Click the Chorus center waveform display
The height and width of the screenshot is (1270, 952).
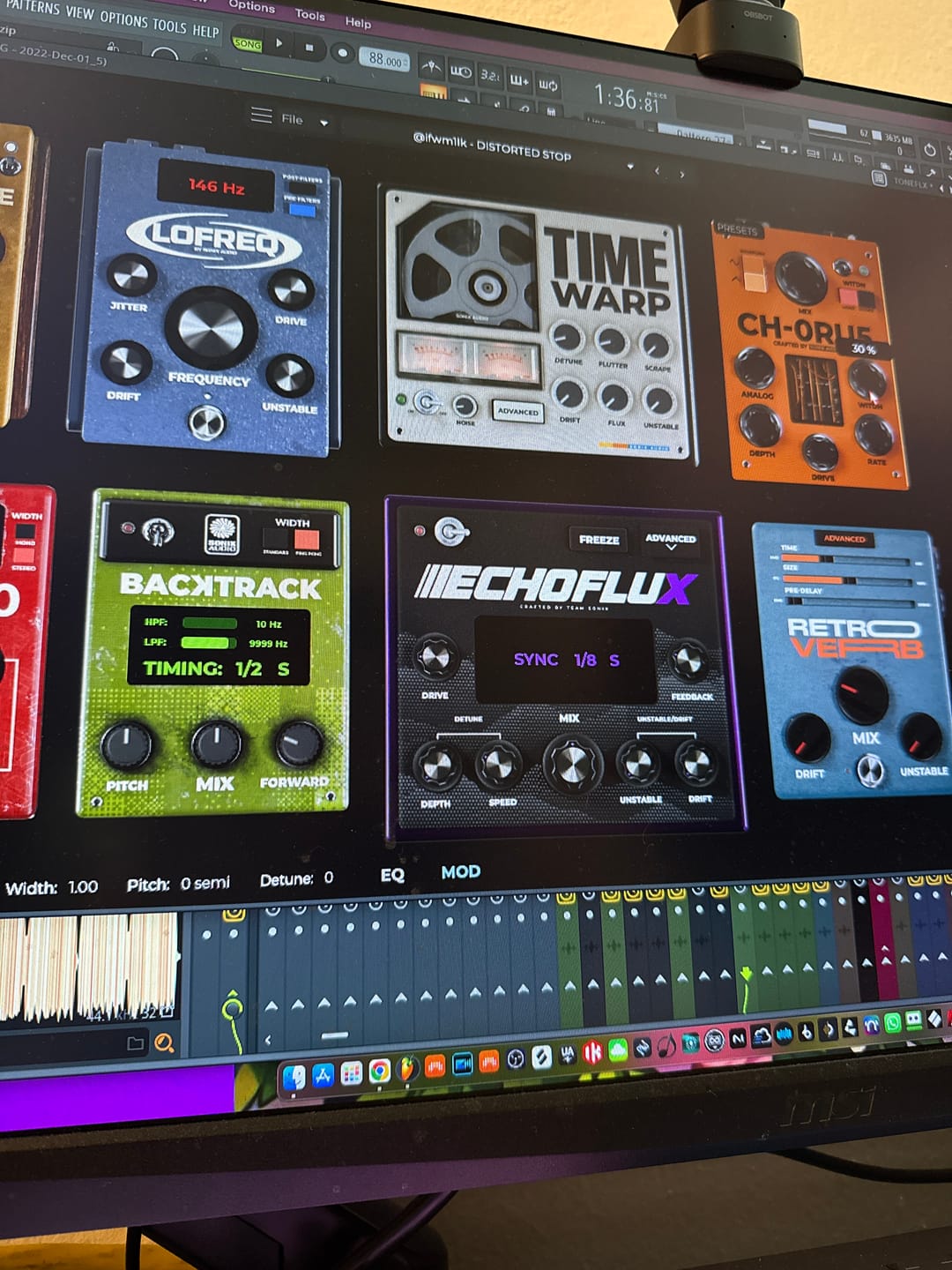[813, 389]
